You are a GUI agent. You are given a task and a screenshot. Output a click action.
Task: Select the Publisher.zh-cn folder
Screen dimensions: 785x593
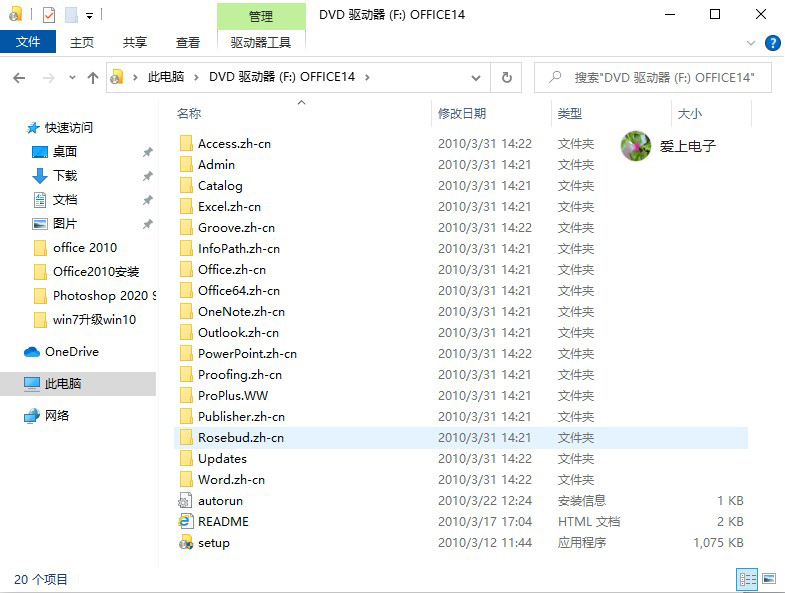pyautogui.click(x=241, y=417)
